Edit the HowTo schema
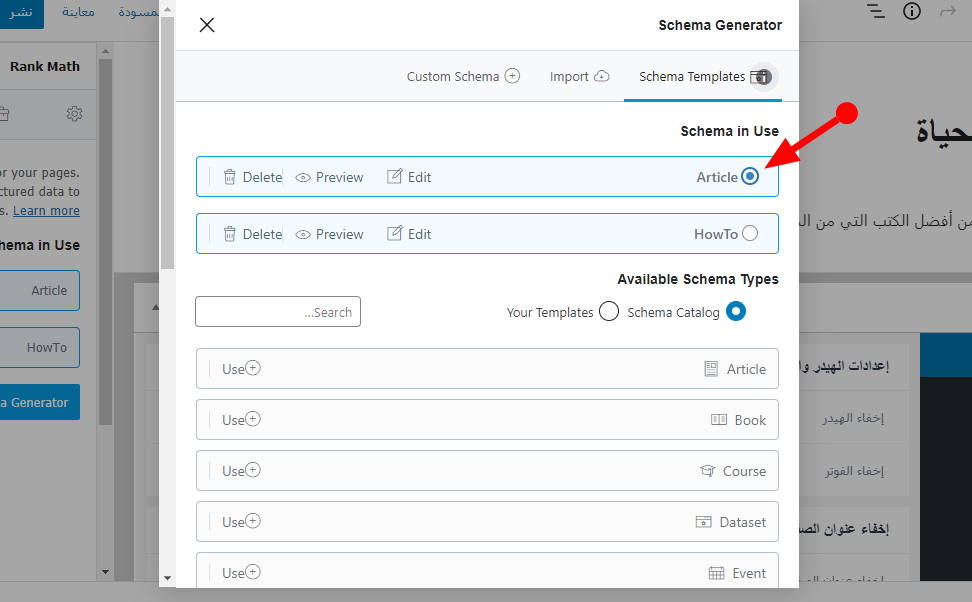 point(409,234)
